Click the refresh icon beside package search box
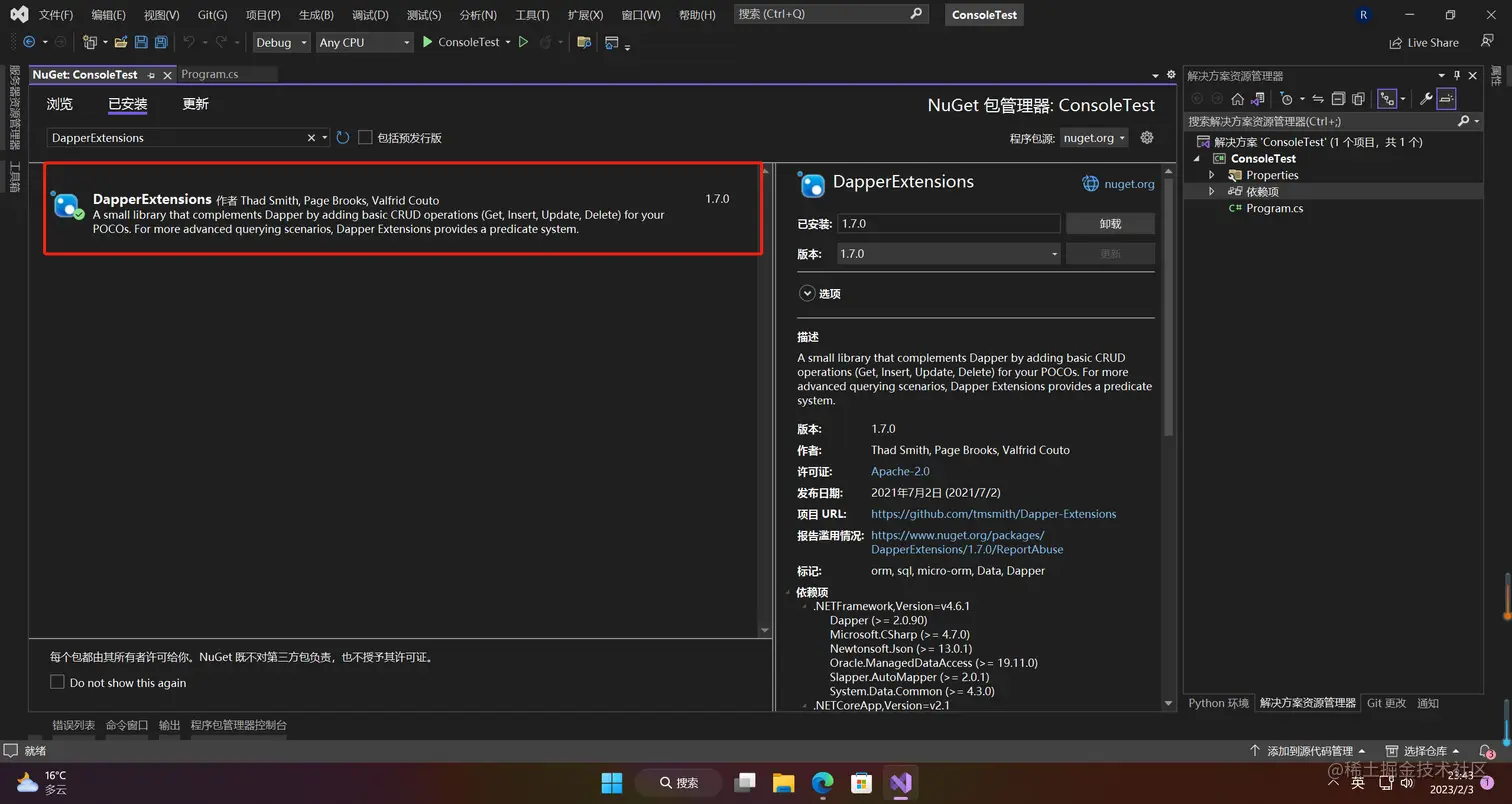This screenshot has width=1512, height=804. 343,137
